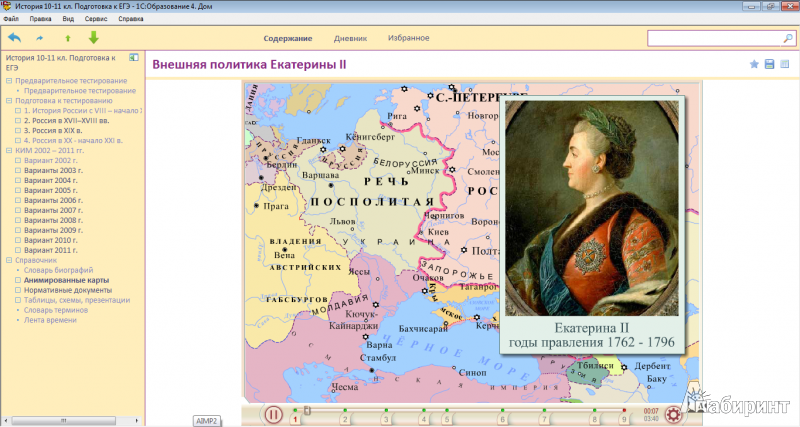Image resolution: width=800 pixels, height=427 pixels.
Task: Click the playback progress slider handle
Action: click(x=307, y=410)
